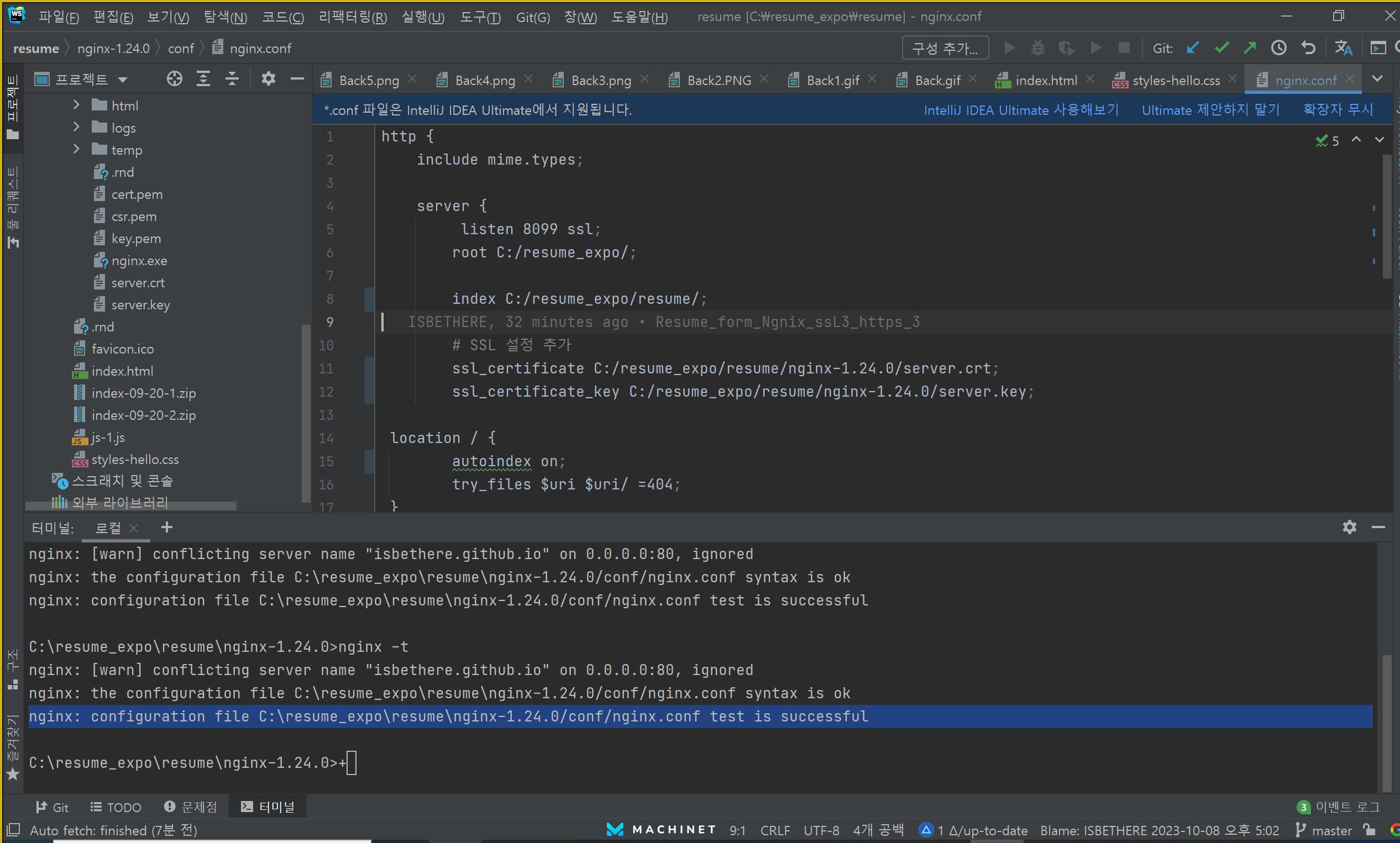Switch to the index.html editor tab
The width and height of the screenshot is (1400, 843).
click(1046, 81)
